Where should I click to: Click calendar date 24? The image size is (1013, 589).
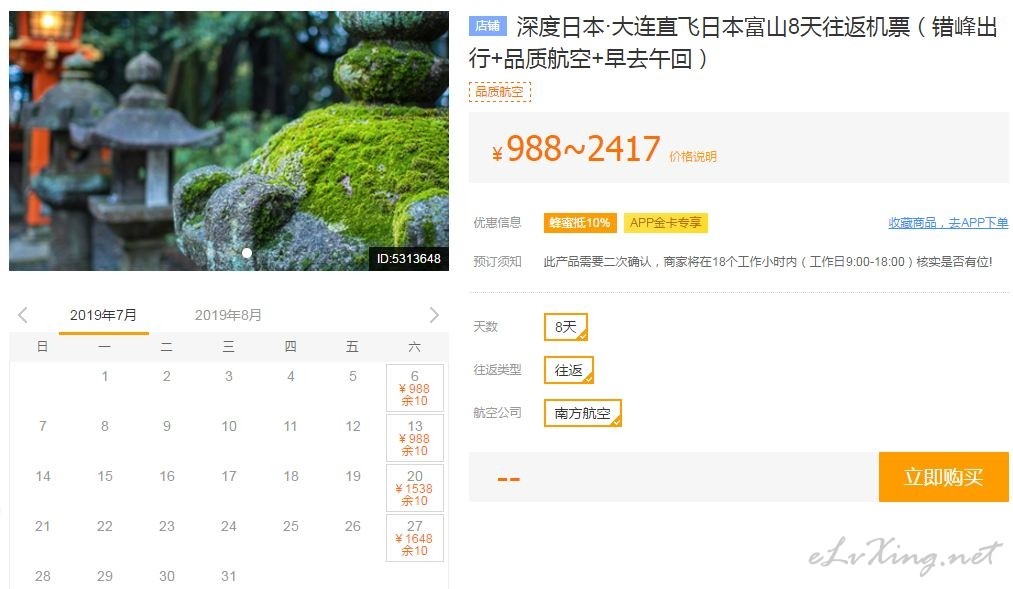pos(229,526)
